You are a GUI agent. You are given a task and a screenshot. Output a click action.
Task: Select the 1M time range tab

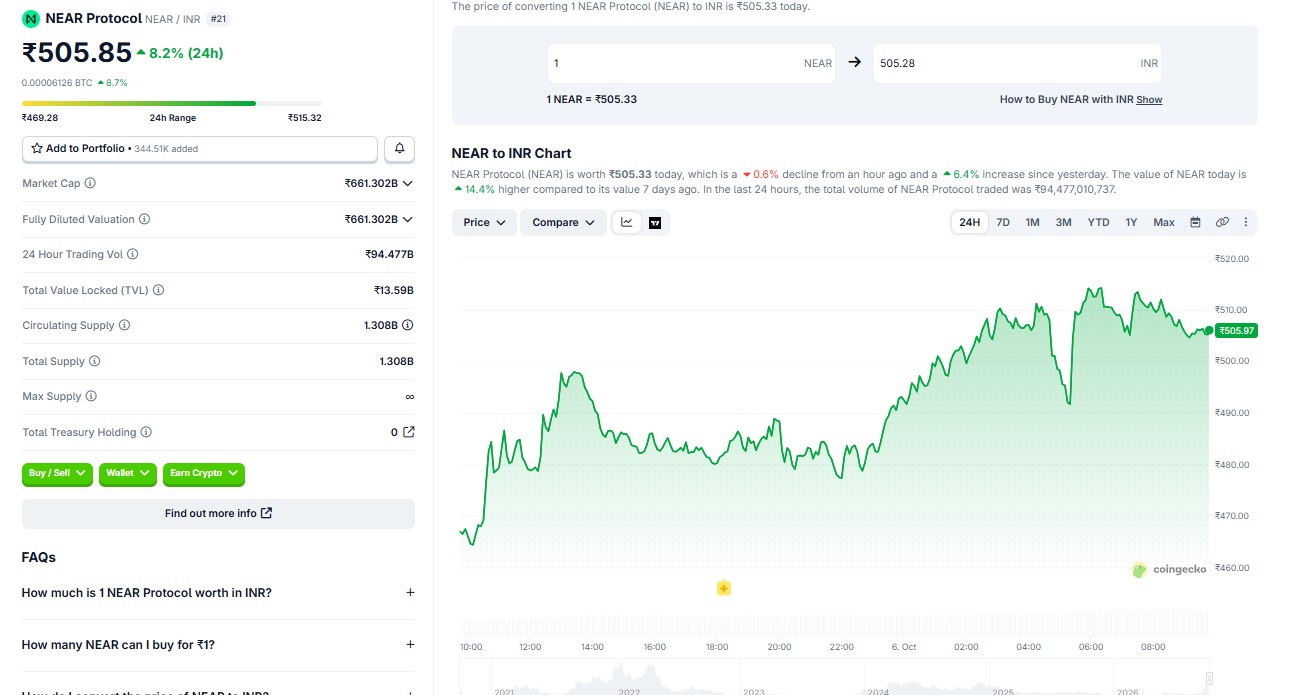[1032, 222]
